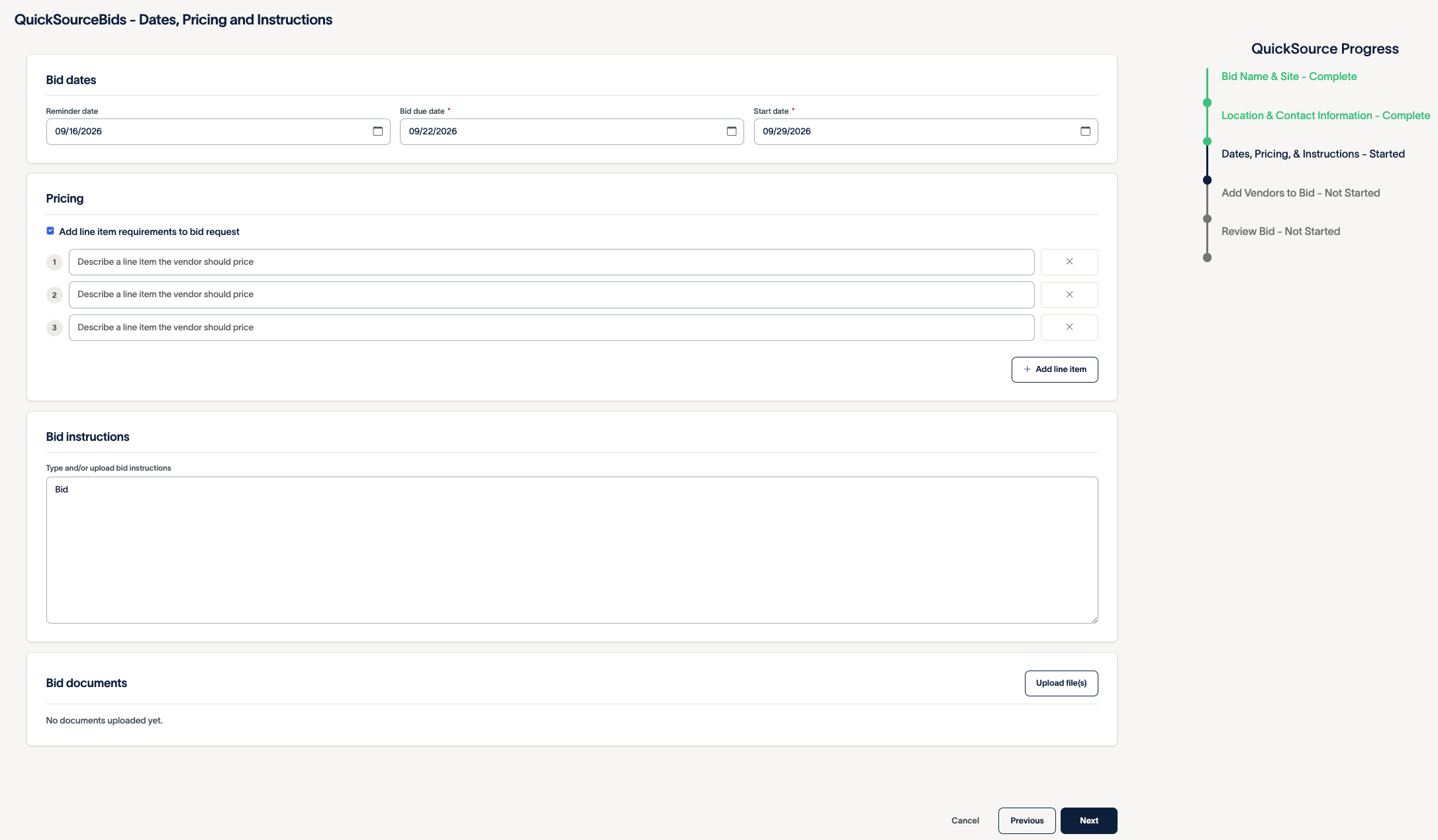Open the Bid due date calendar icon
Image resolution: width=1438 pixels, height=840 pixels.
coord(732,131)
